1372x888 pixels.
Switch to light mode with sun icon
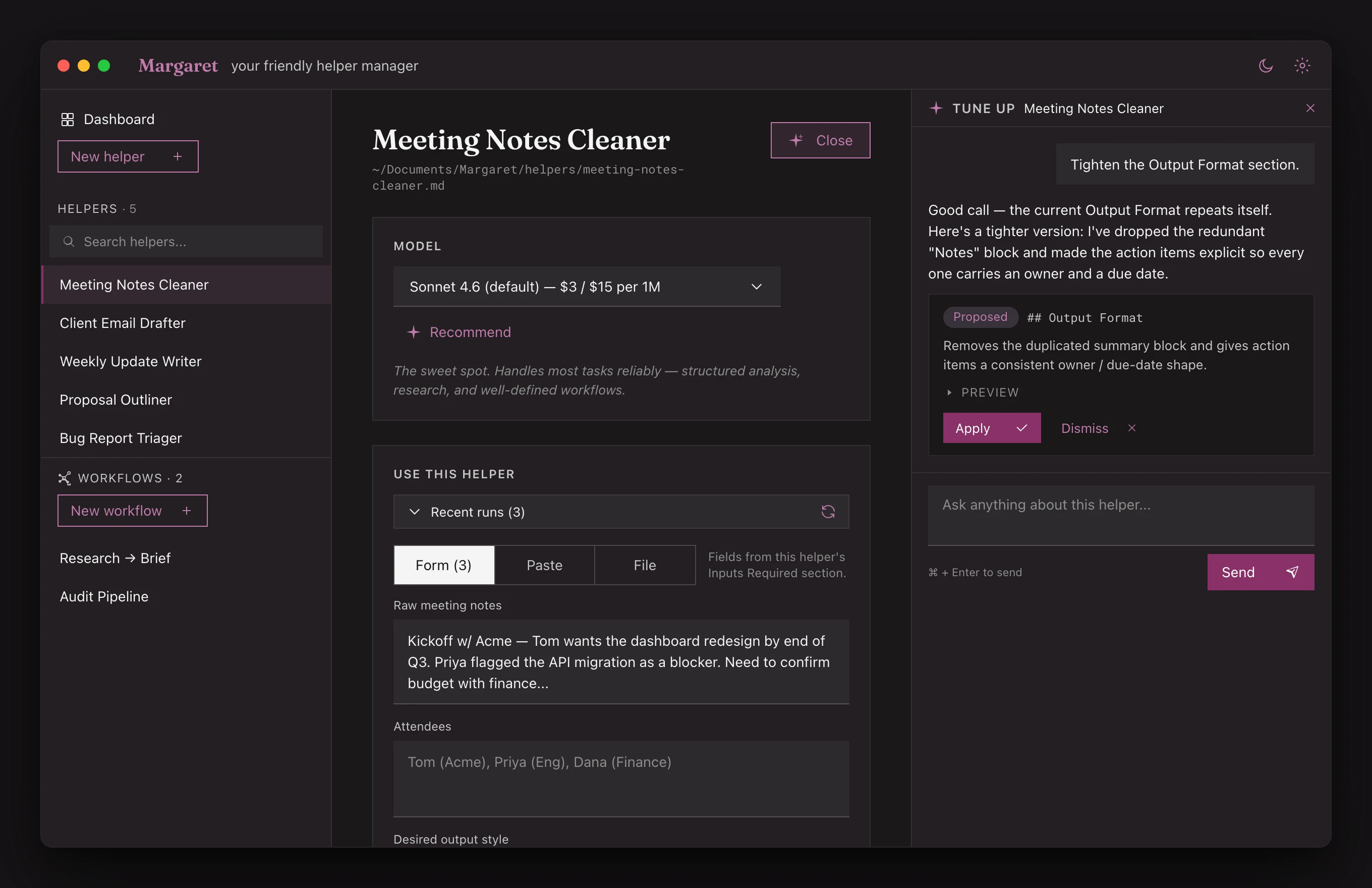click(x=1302, y=66)
